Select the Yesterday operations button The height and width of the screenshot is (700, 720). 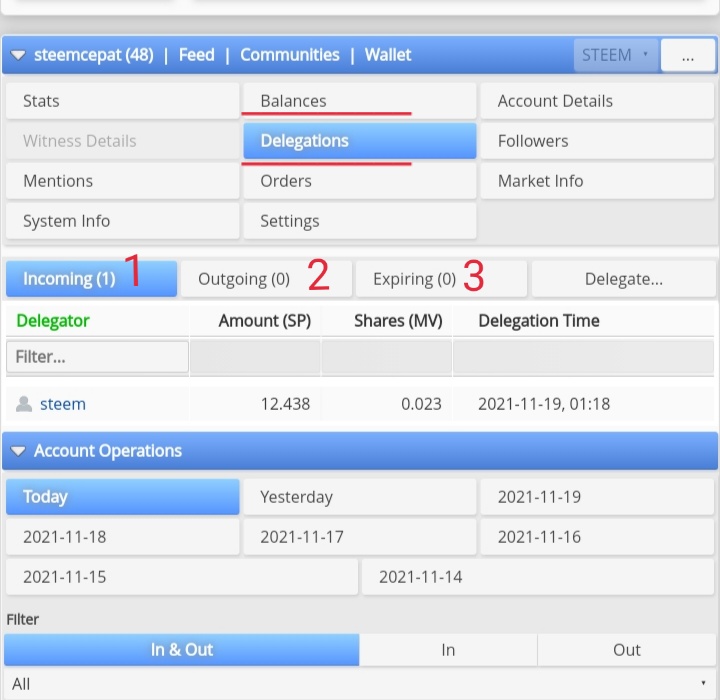point(360,497)
